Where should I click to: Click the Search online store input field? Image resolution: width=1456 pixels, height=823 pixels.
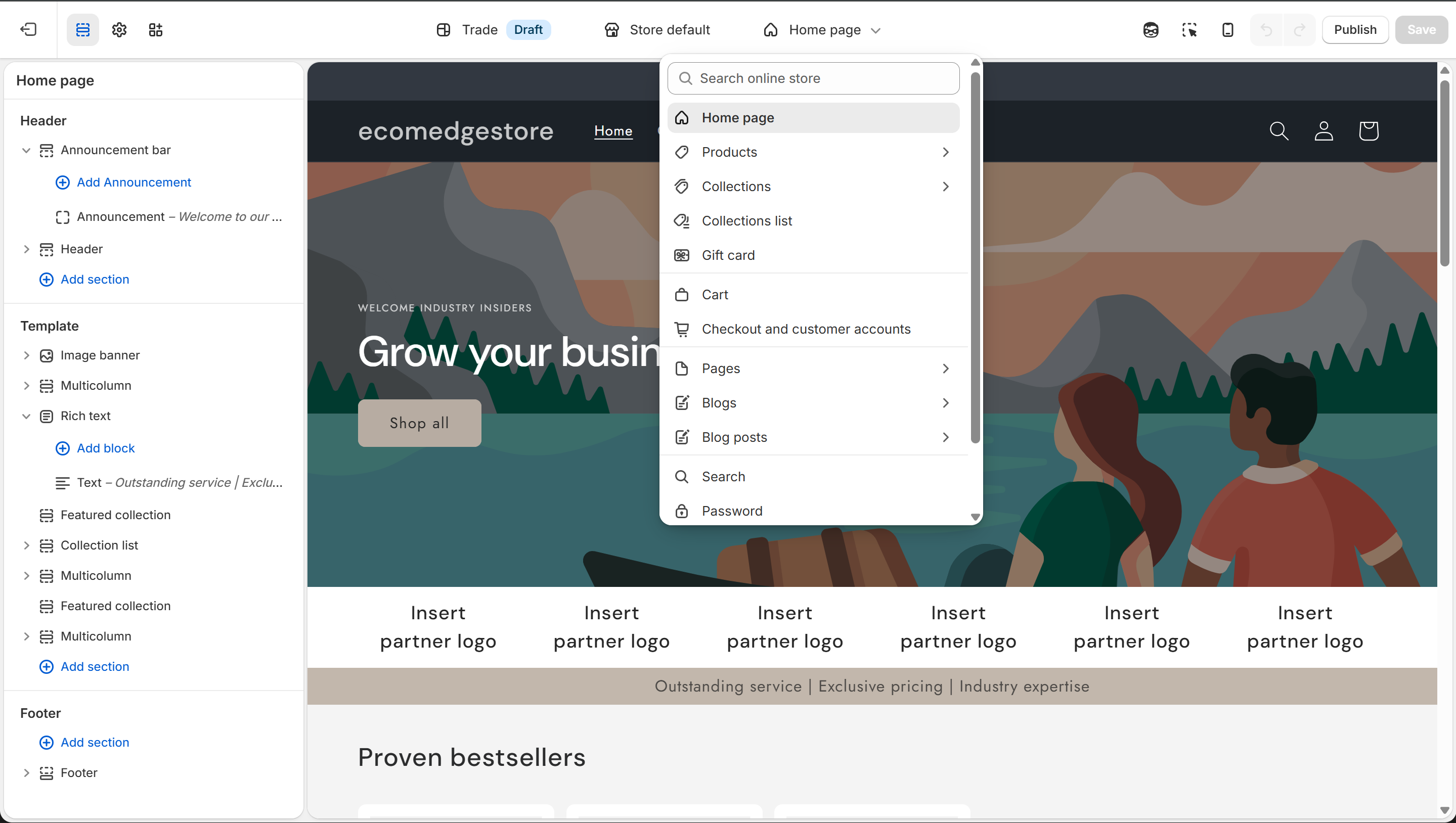pyautogui.click(x=813, y=78)
